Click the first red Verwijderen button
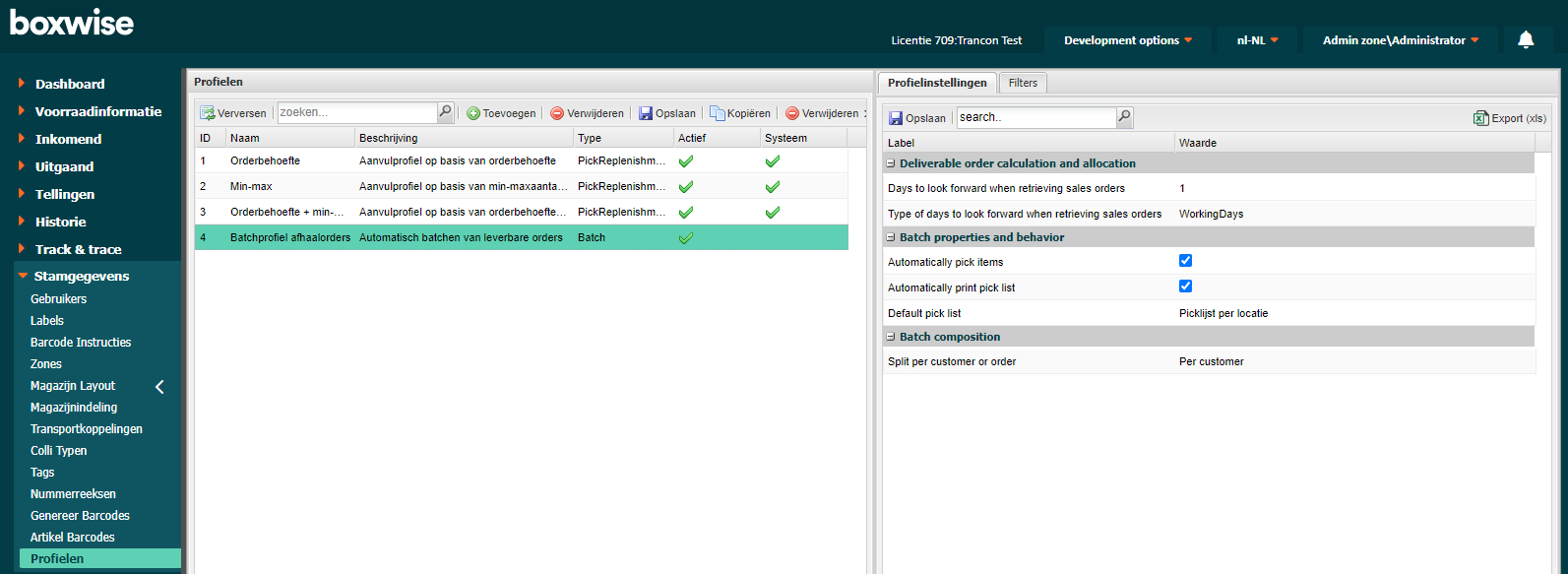Viewport: 1568px width, 574px height. (x=587, y=113)
